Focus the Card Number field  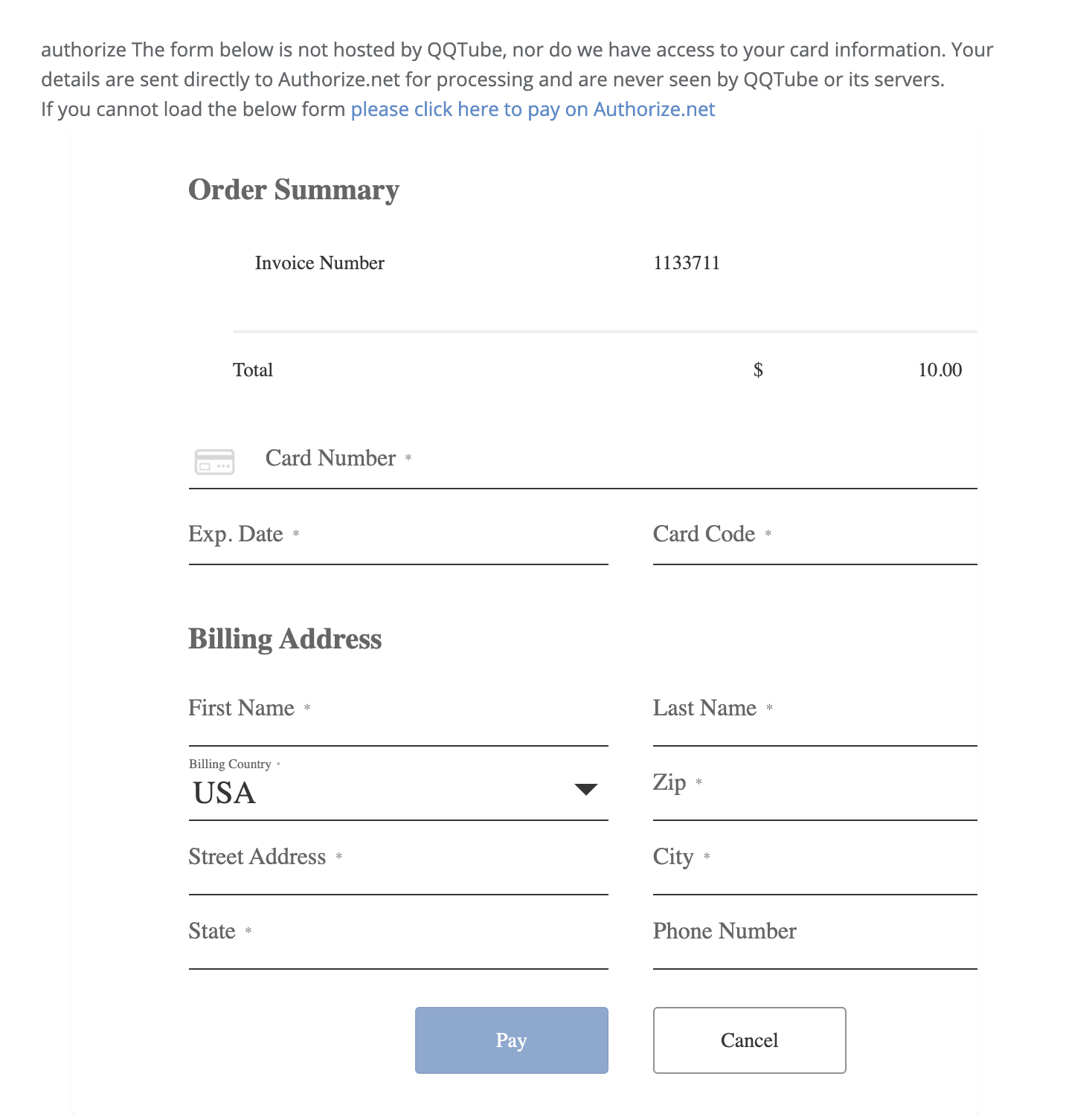582,459
